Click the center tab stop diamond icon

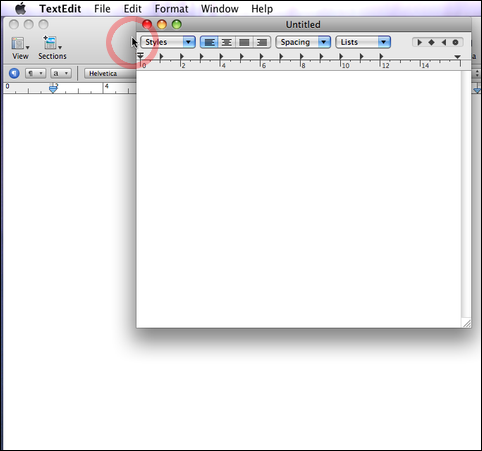click(431, 42)
